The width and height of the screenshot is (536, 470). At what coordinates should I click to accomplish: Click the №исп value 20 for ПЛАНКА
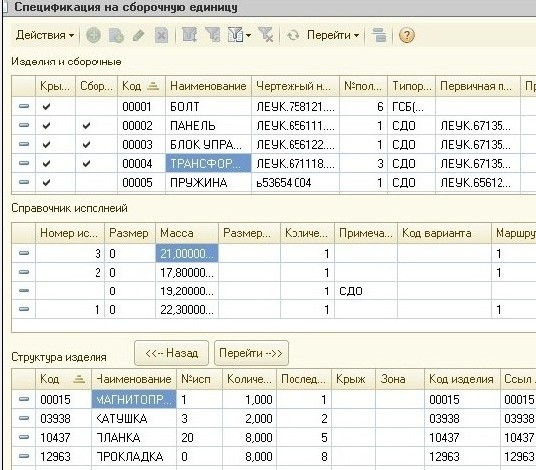(x=199, y=437)
